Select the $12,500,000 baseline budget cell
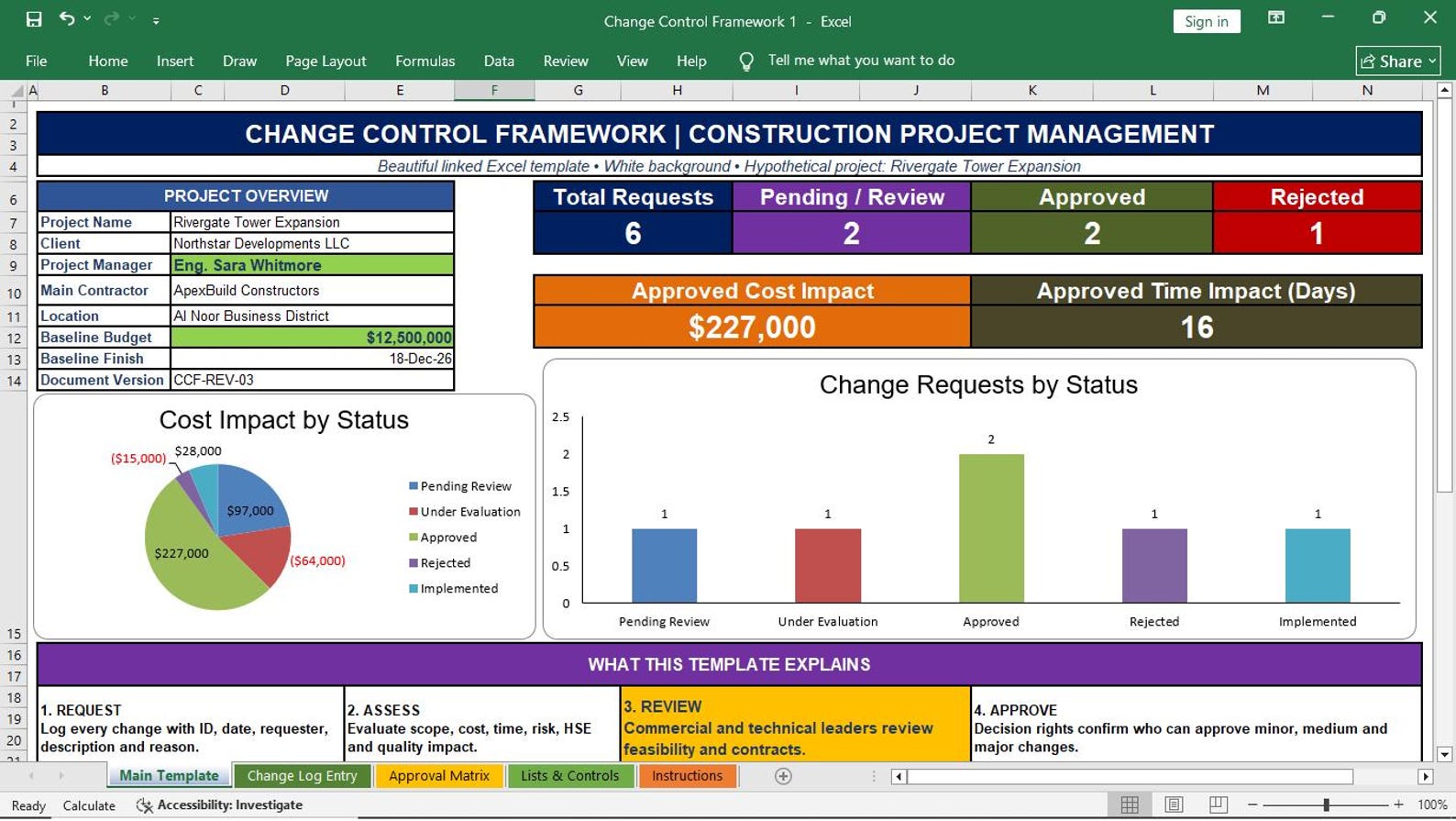 (312, 338)
